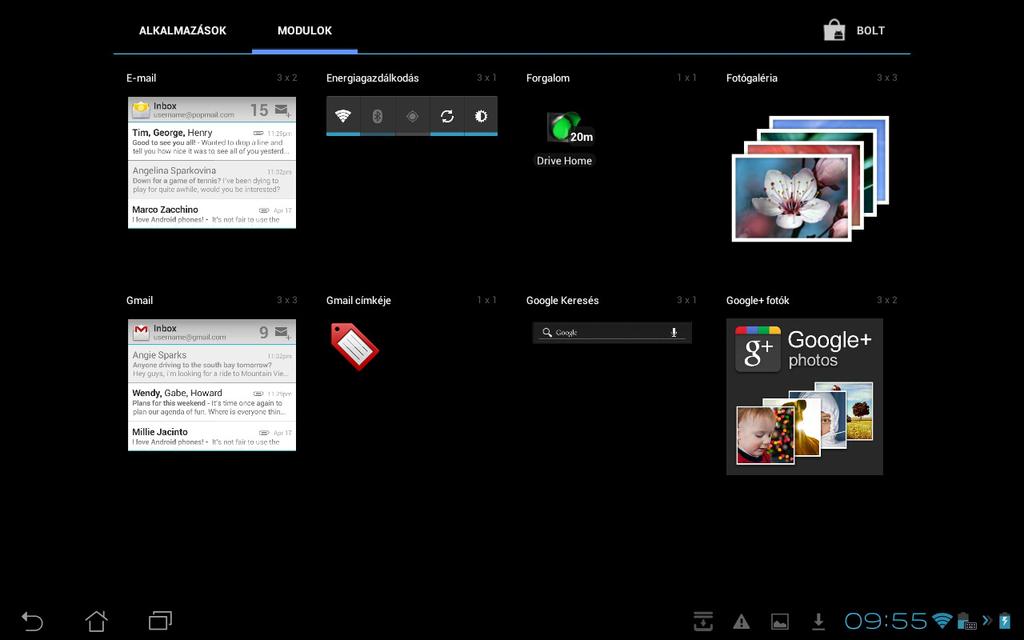Tap compose mail icon beside count 15
This screenshot has height=640, width=1024.
[x=282, y=110]
